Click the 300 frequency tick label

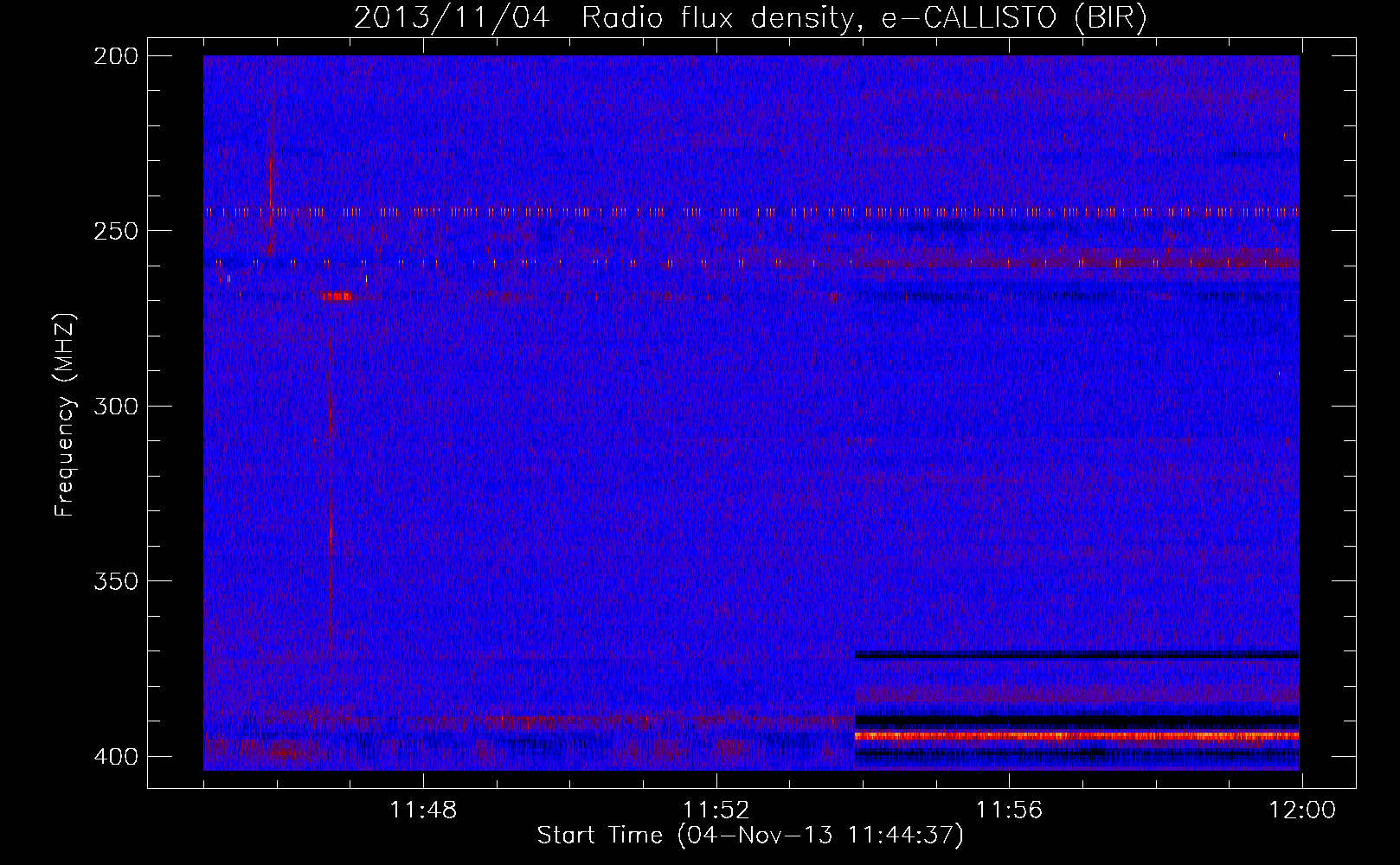[116, 406]
